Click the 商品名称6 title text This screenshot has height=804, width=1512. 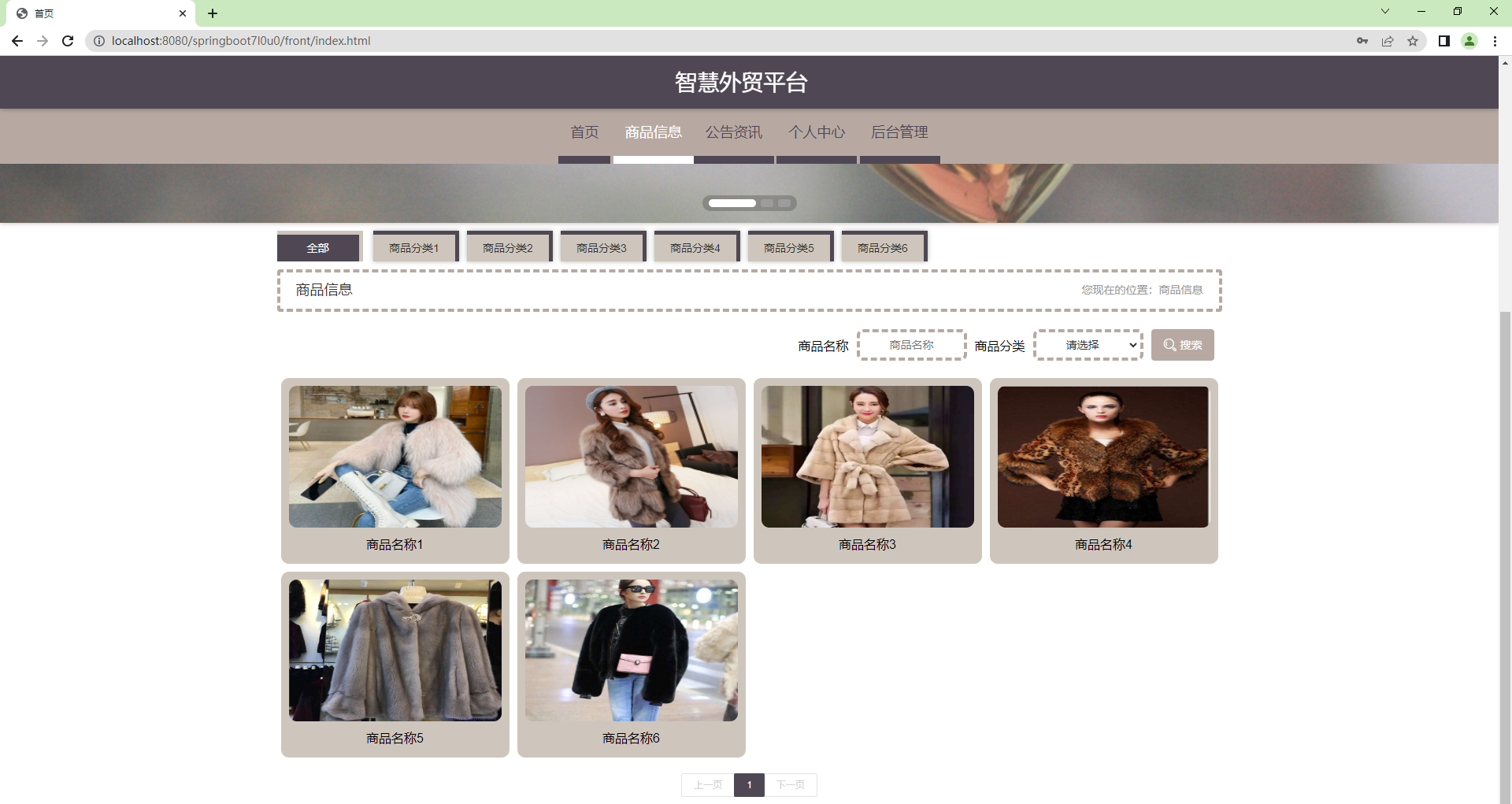(632, 739)
